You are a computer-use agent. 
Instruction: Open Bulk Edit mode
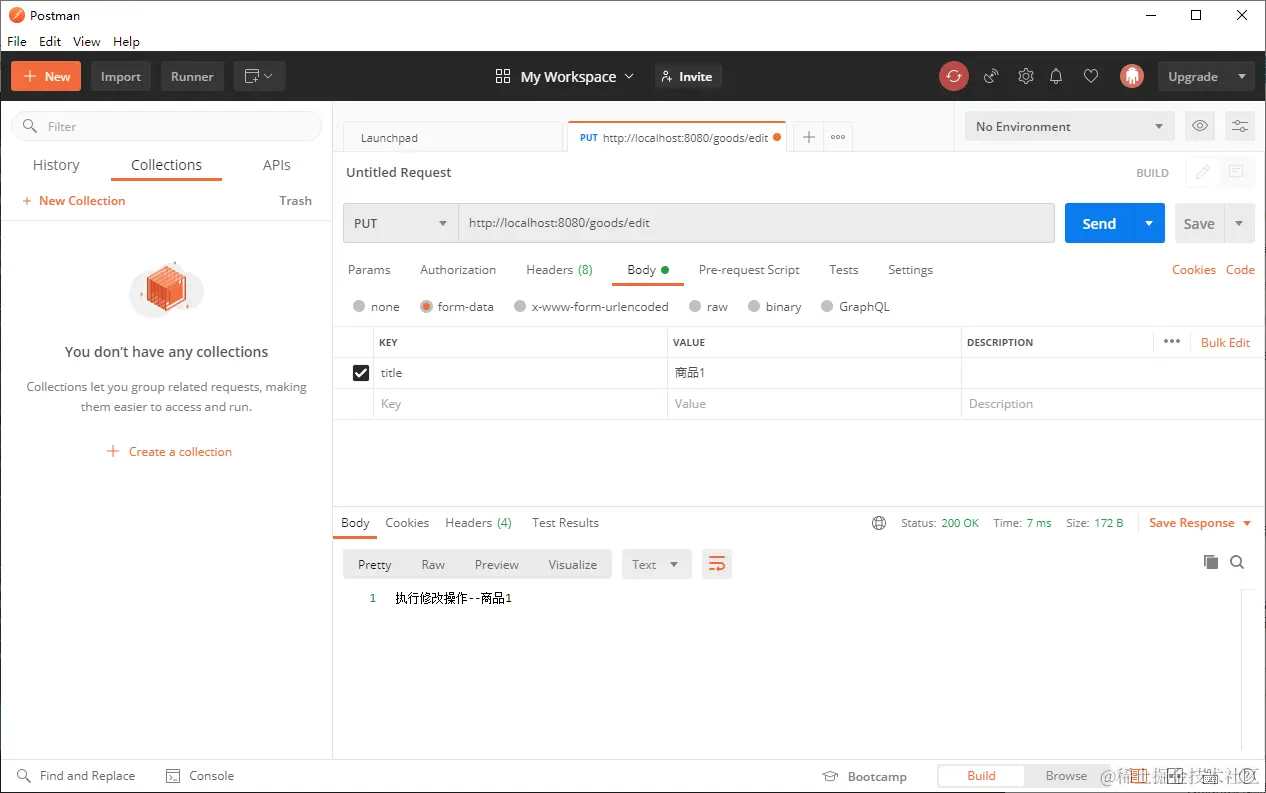[x=1225, y=342]
